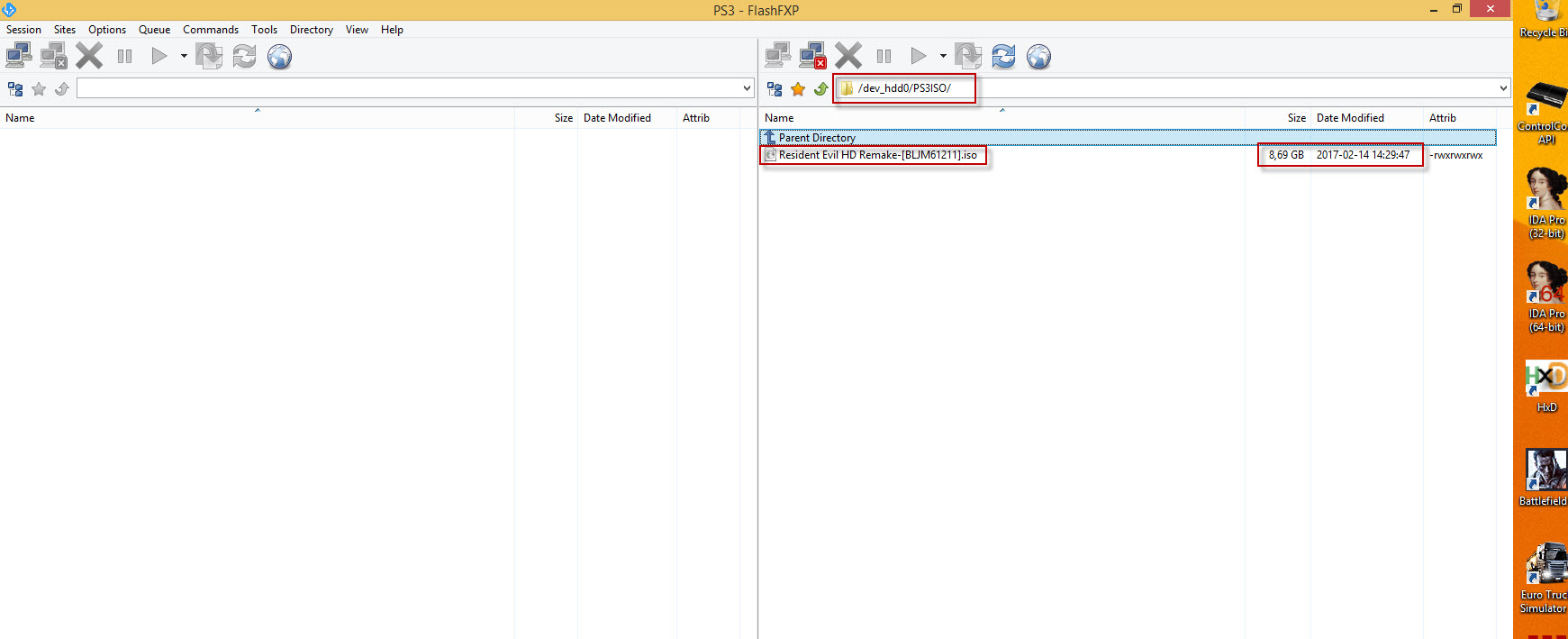Sort left pane by Size column
This screenshot has height=639, width=1568.
point(563,118)
